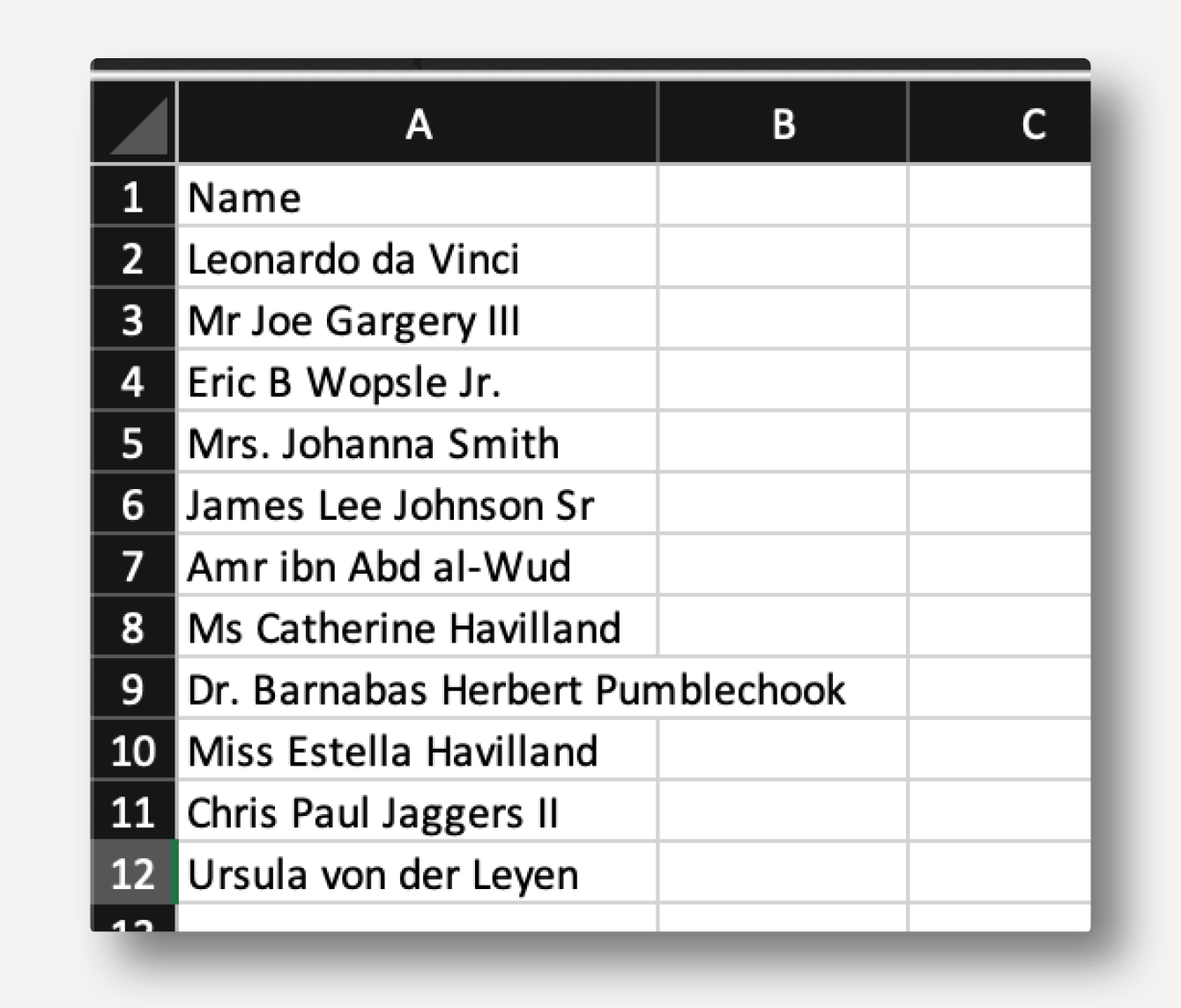This screenshot has height=1008, width=1181.
Task: Select the Amr ibn Abd al-Wud cell
Action: point(417,567)
